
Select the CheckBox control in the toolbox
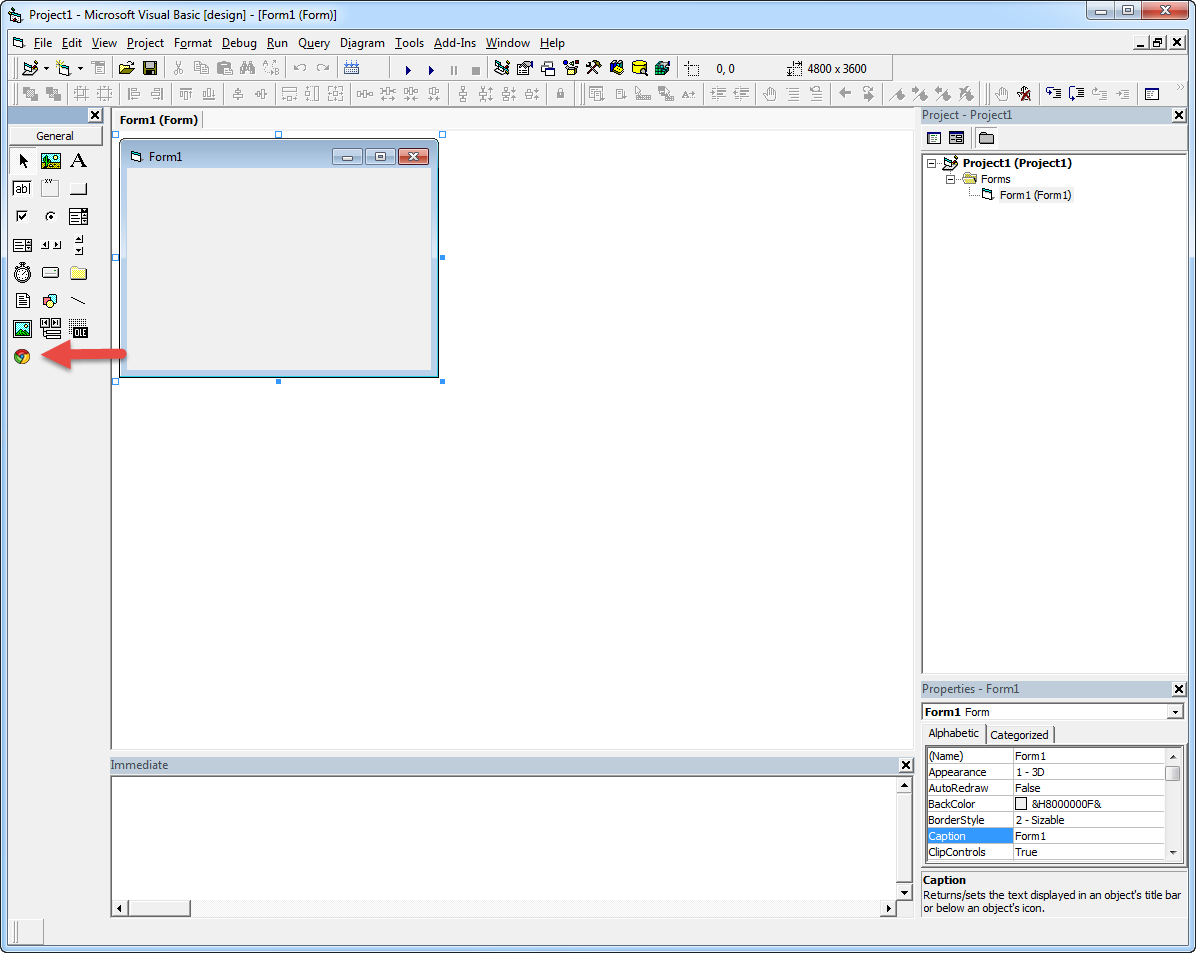(x=21, y=216)
